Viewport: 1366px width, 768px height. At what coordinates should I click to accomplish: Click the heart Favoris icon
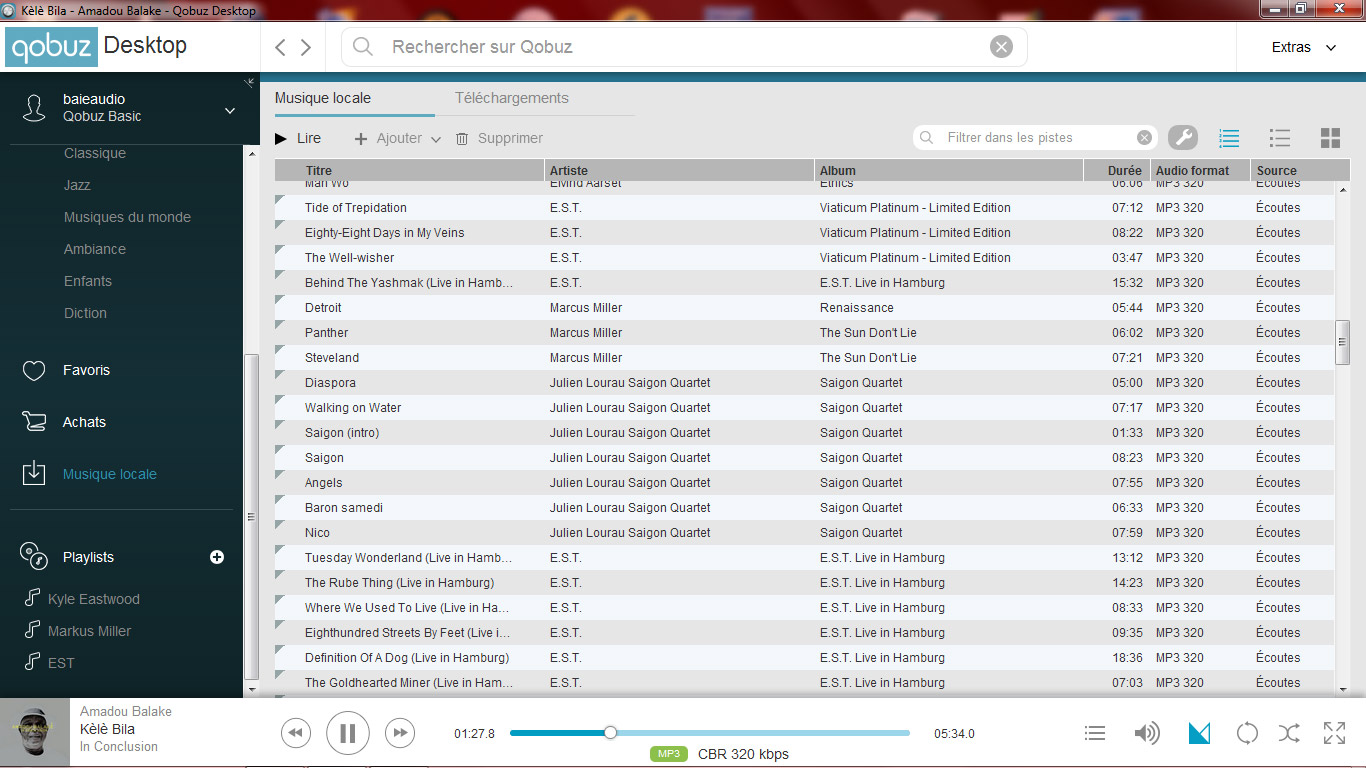[x=34, y=371]
